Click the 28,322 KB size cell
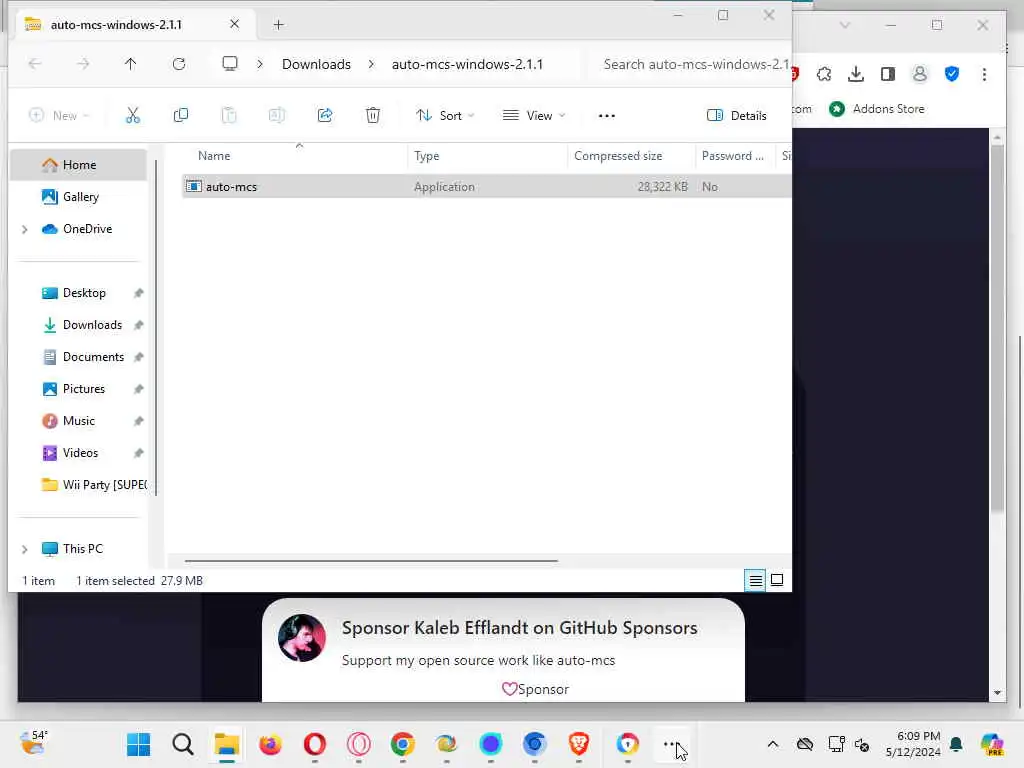Viewport: 1024px width, 768px height. 662,187
